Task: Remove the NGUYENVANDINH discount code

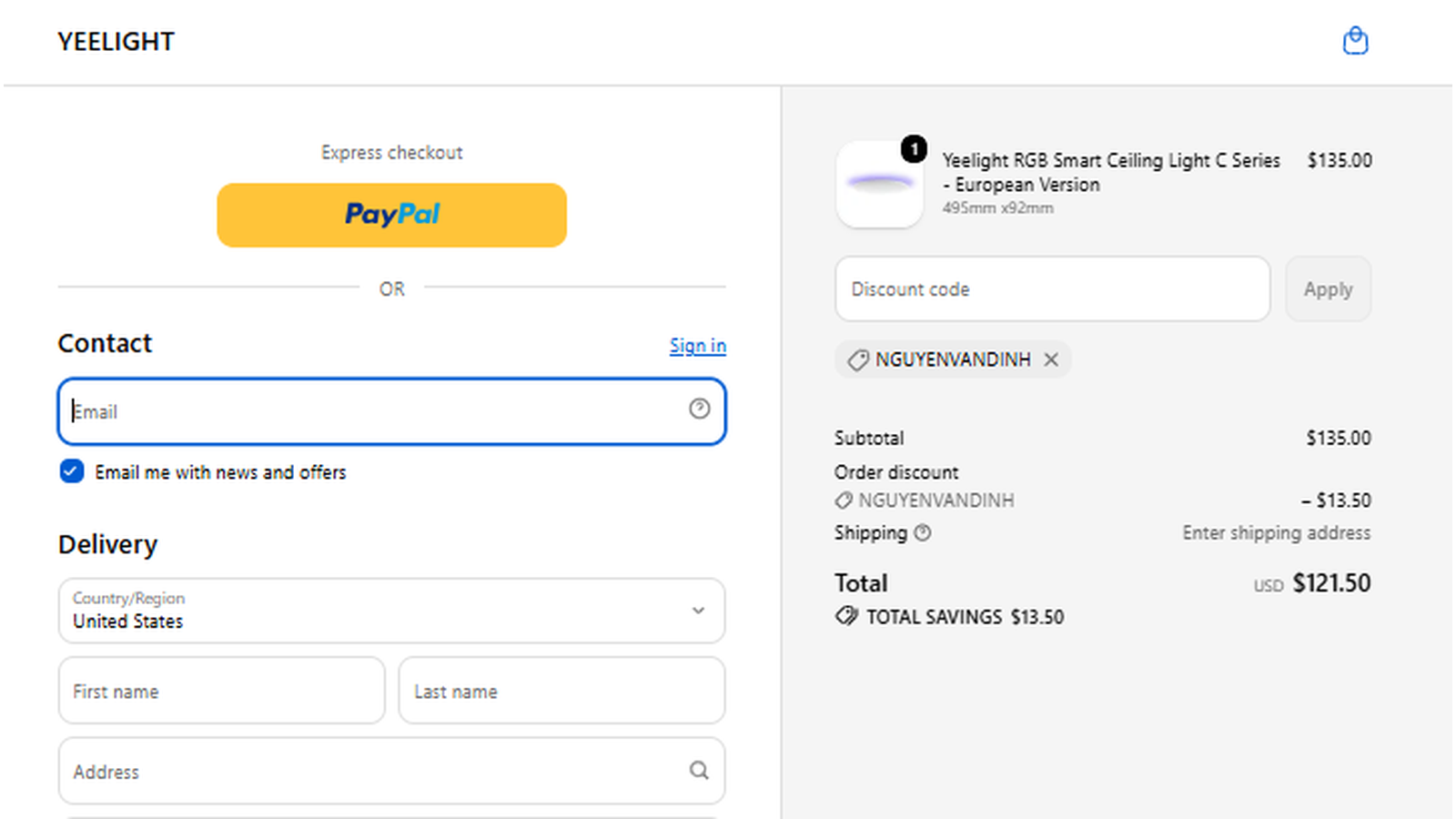Action: click(x=1051, y=359)
